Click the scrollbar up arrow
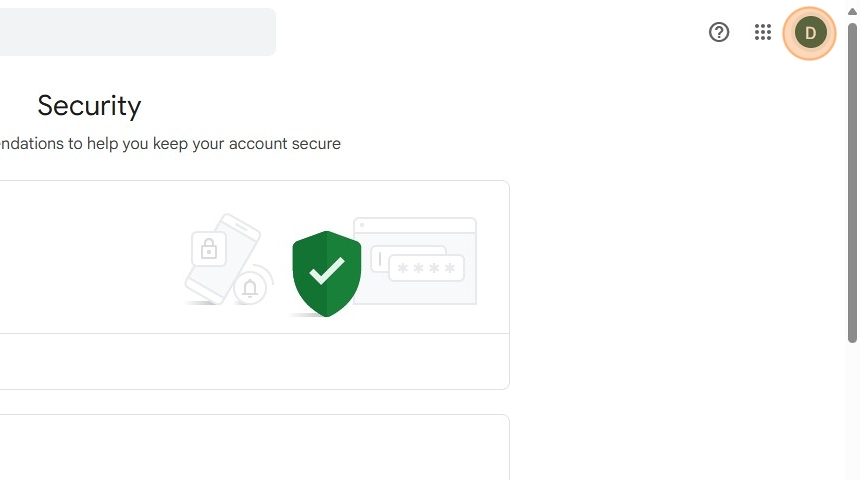 pos(852,10)
